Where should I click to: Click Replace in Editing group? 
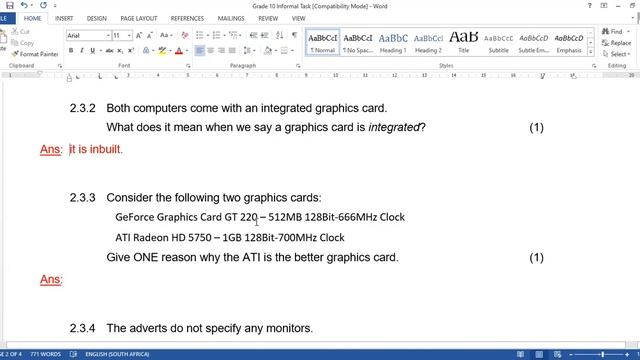tap(616, 43)
